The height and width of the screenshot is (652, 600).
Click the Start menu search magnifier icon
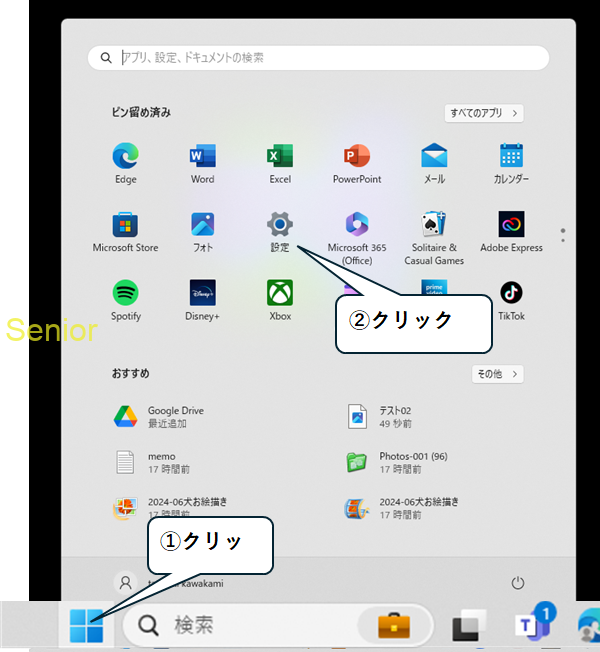coord(106,58)
